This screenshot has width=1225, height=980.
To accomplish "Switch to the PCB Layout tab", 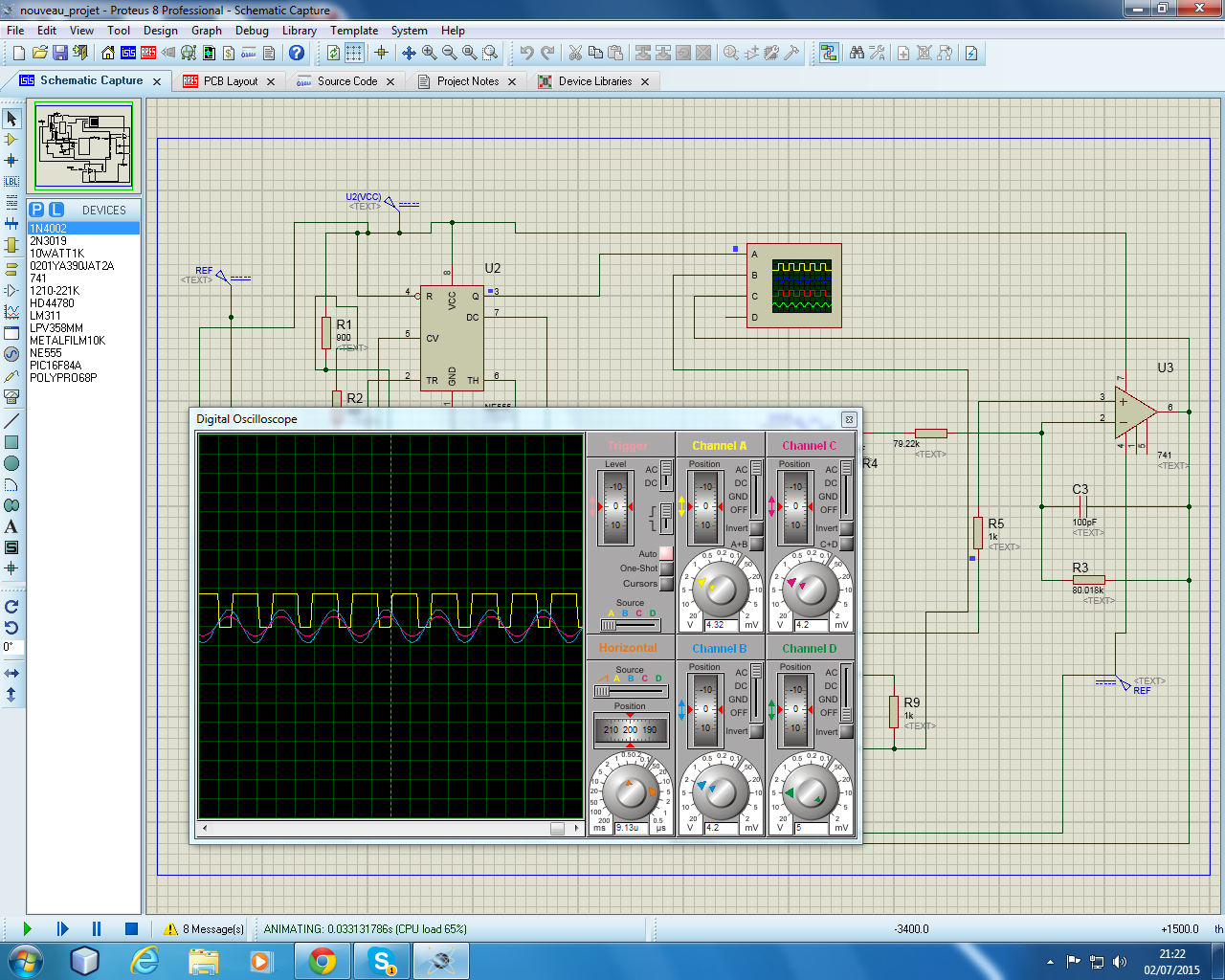I will (x=231, y=81).
